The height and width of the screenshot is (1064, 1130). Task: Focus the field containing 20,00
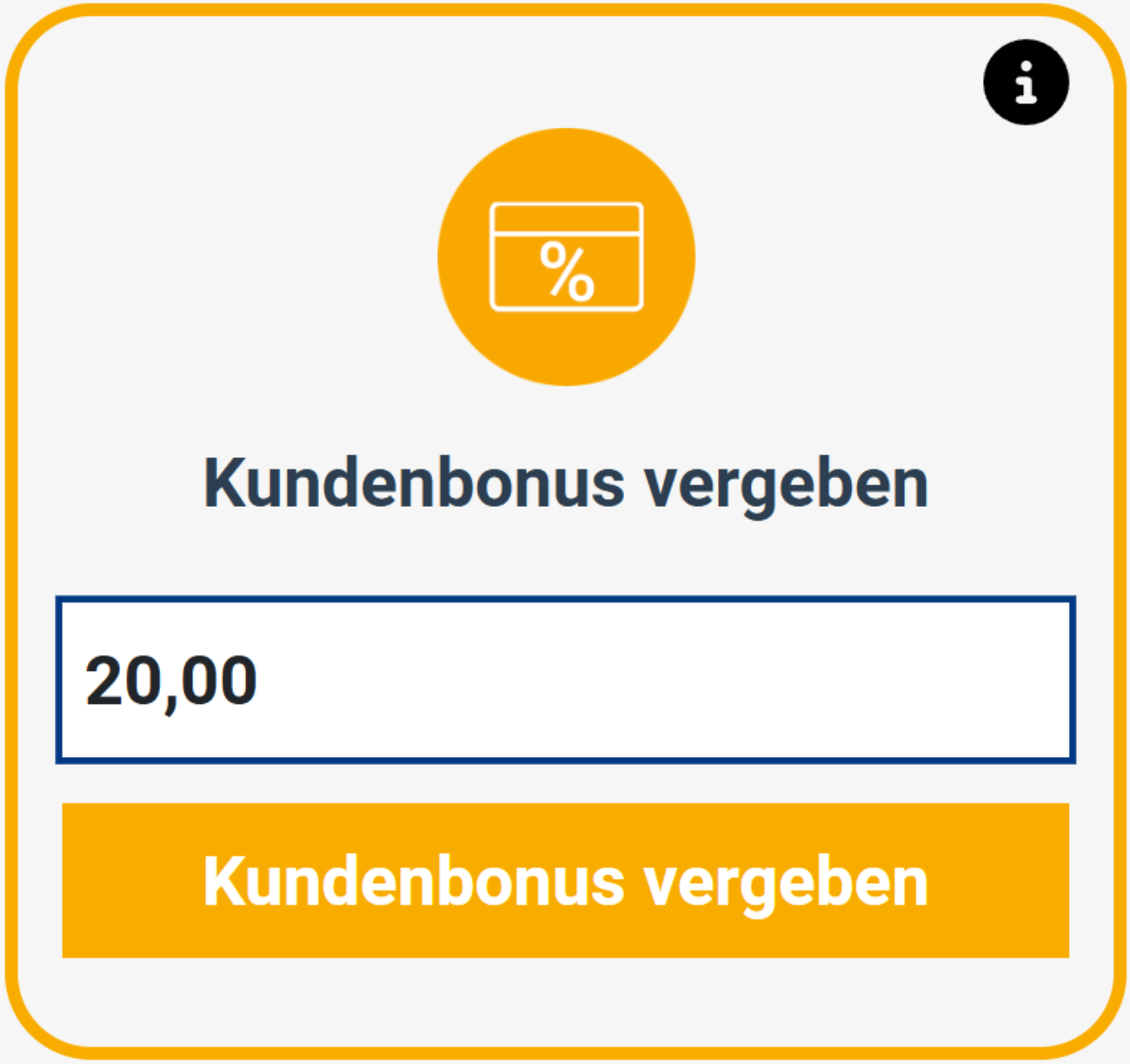[x=565, y=680]
